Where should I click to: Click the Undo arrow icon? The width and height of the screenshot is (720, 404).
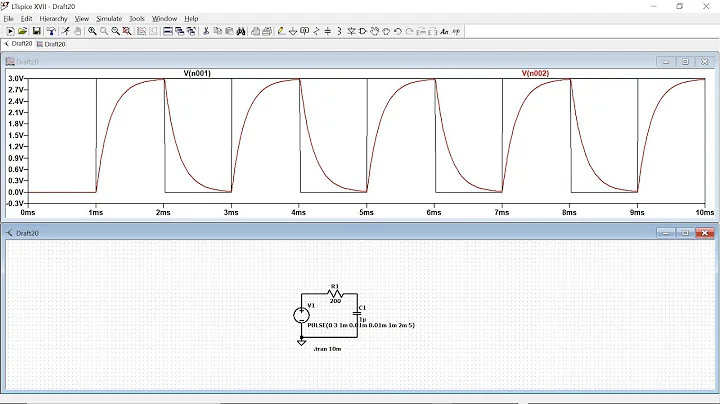[x=398, y=31]
